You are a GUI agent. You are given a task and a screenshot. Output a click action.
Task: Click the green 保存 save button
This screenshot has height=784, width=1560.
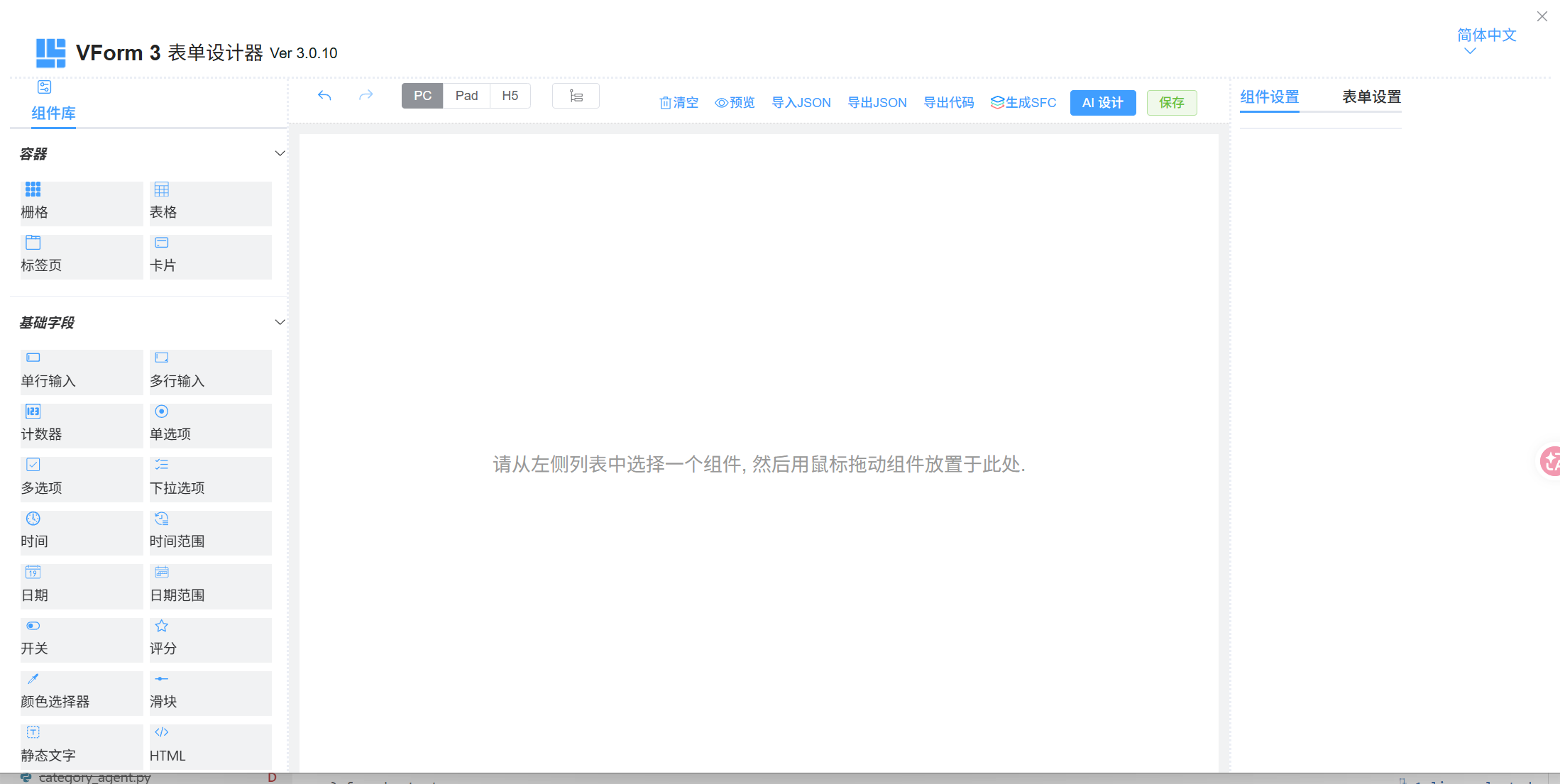pyautogui.click(x=1172, y=103)
